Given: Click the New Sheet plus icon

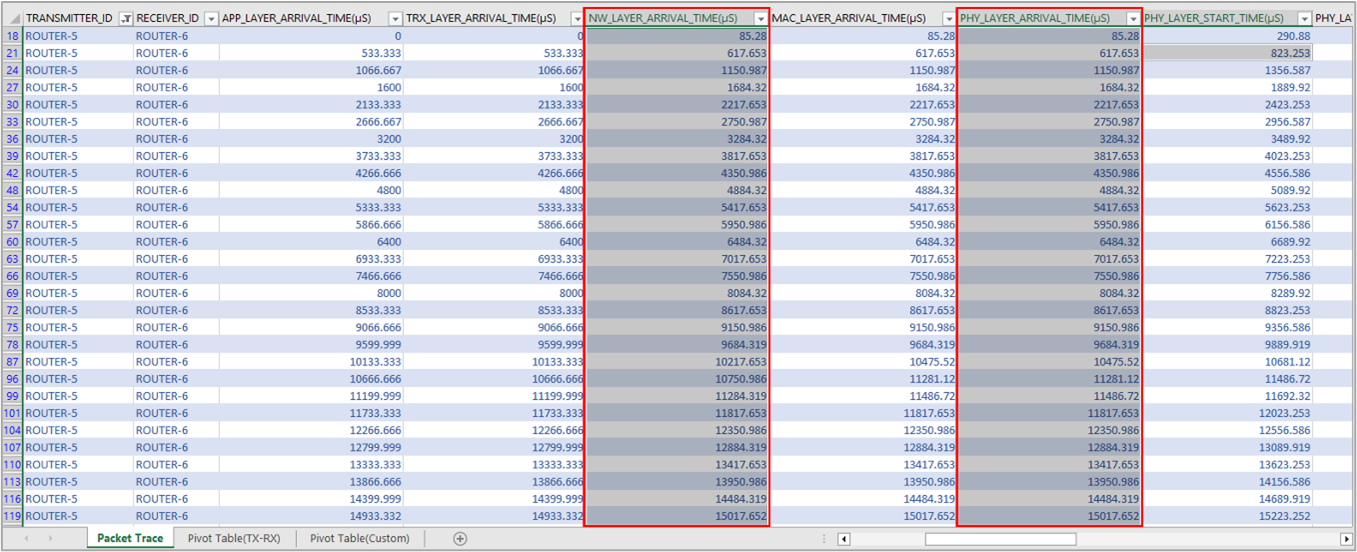Looking at the screenshot, I should (460, 539).
